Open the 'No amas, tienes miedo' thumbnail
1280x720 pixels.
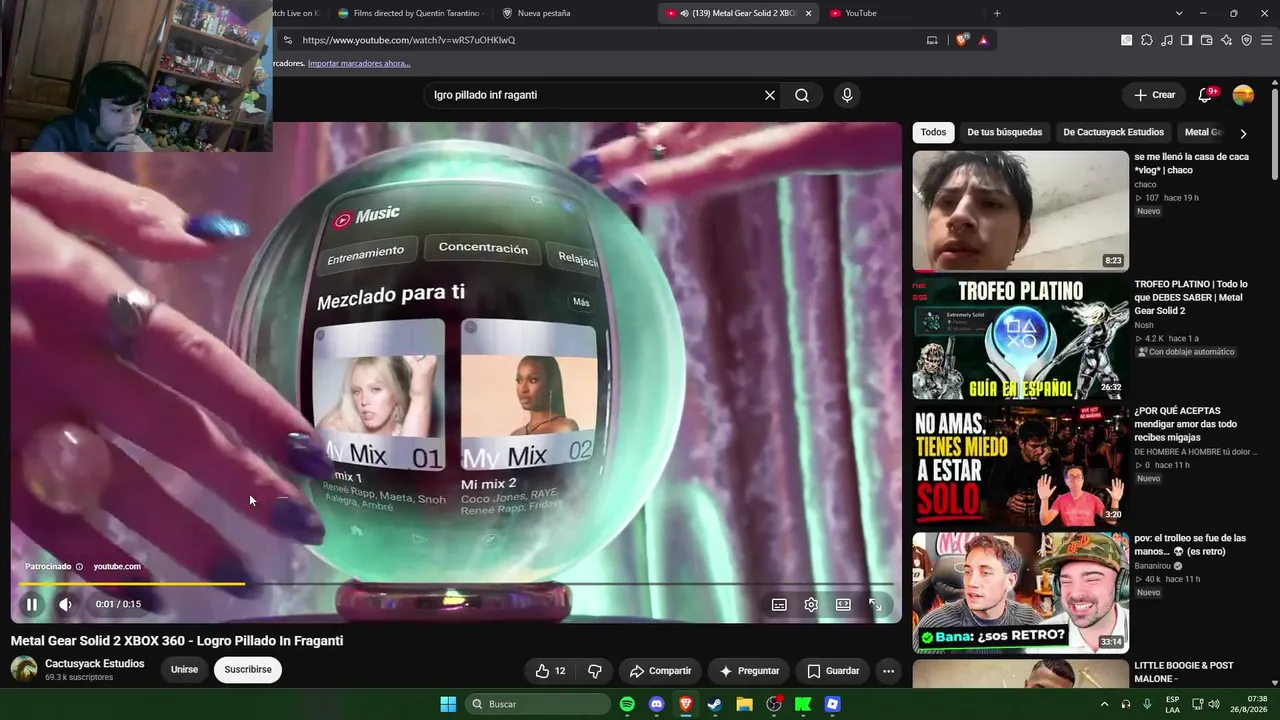click(1020, 465)
